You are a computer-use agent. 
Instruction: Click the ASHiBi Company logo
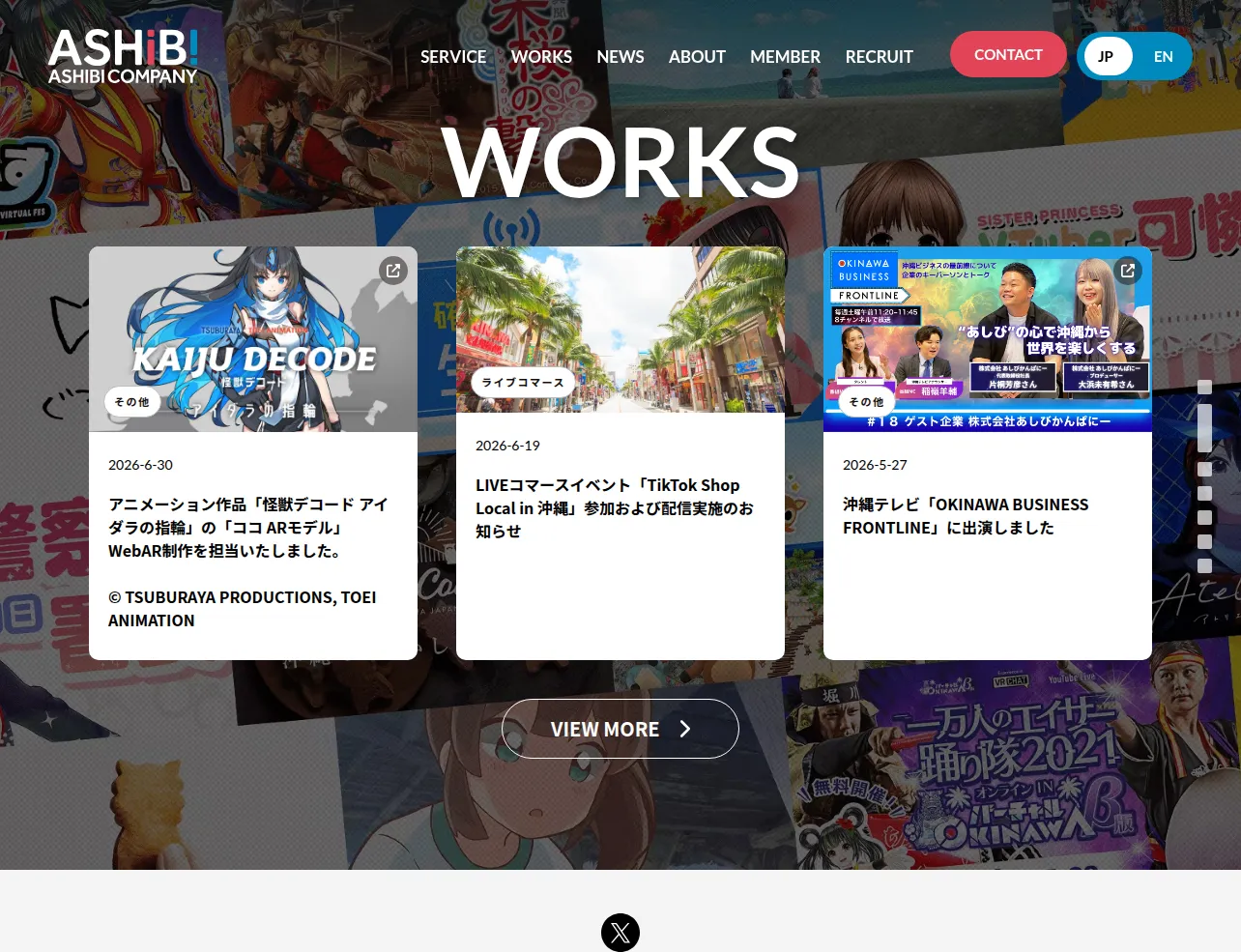pyautogui.click(x=123, y=56)
